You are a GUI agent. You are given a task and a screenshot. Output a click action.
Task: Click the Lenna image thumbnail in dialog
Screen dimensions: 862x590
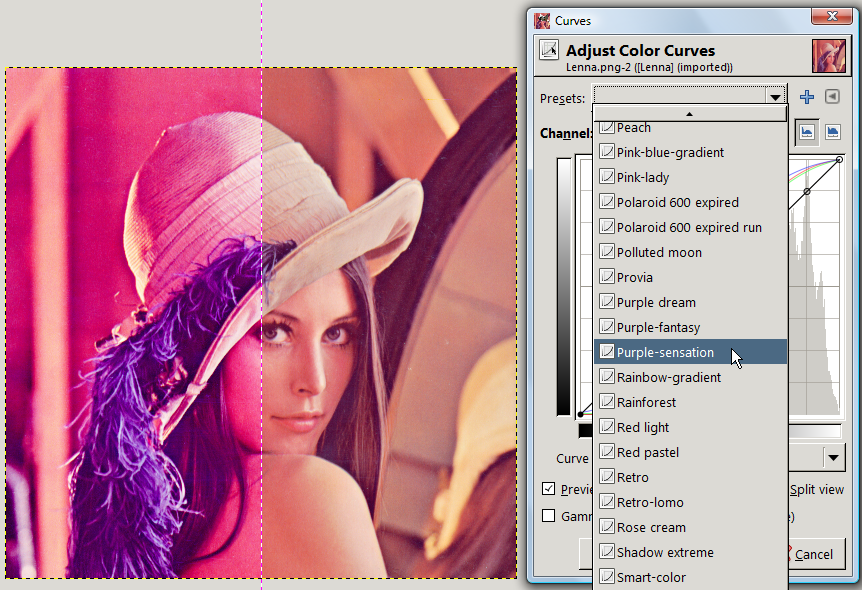coord(829,56)
